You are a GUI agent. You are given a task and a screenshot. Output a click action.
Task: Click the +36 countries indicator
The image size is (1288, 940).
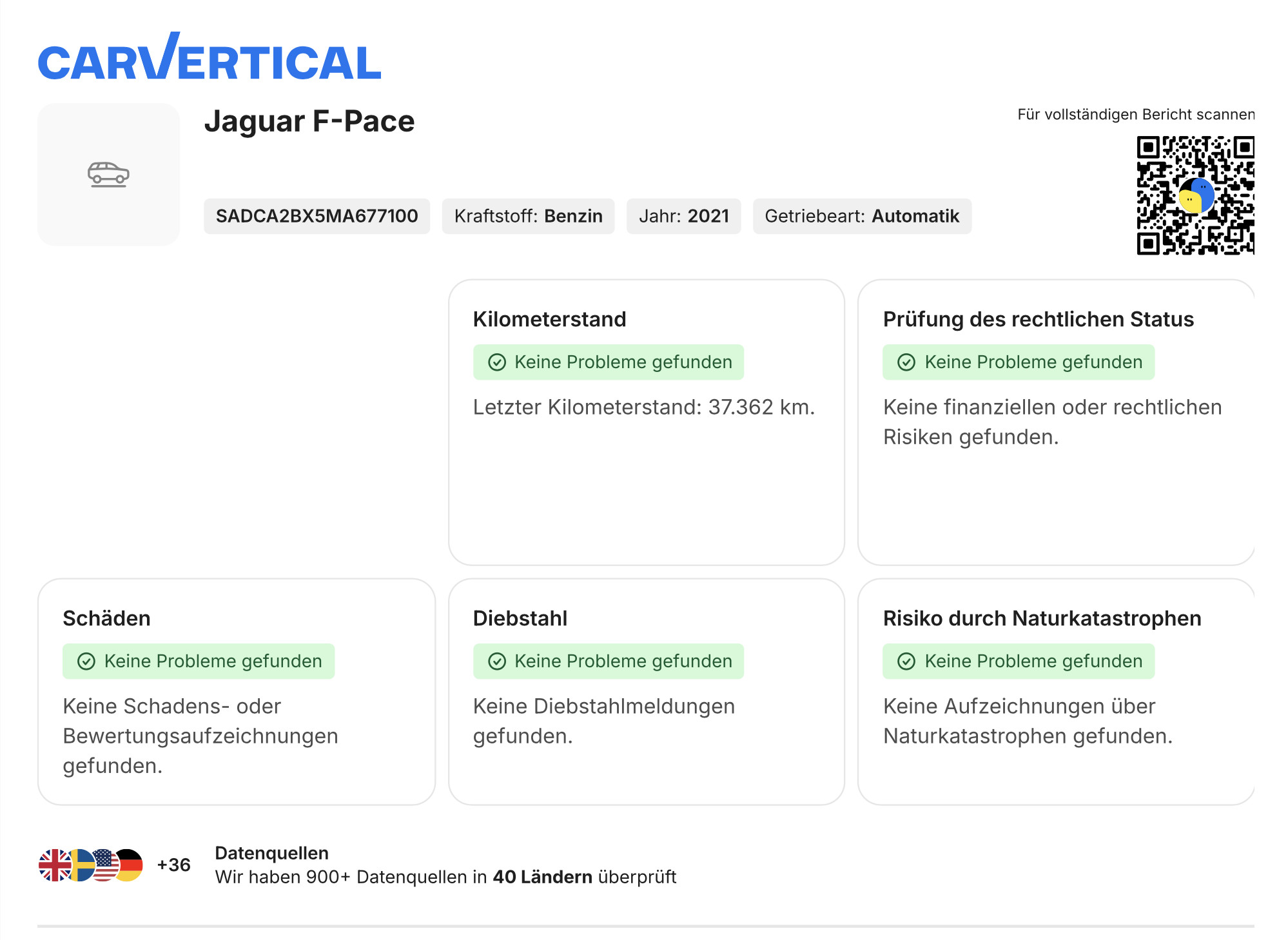pyautogui.click(x=173, y=865)
